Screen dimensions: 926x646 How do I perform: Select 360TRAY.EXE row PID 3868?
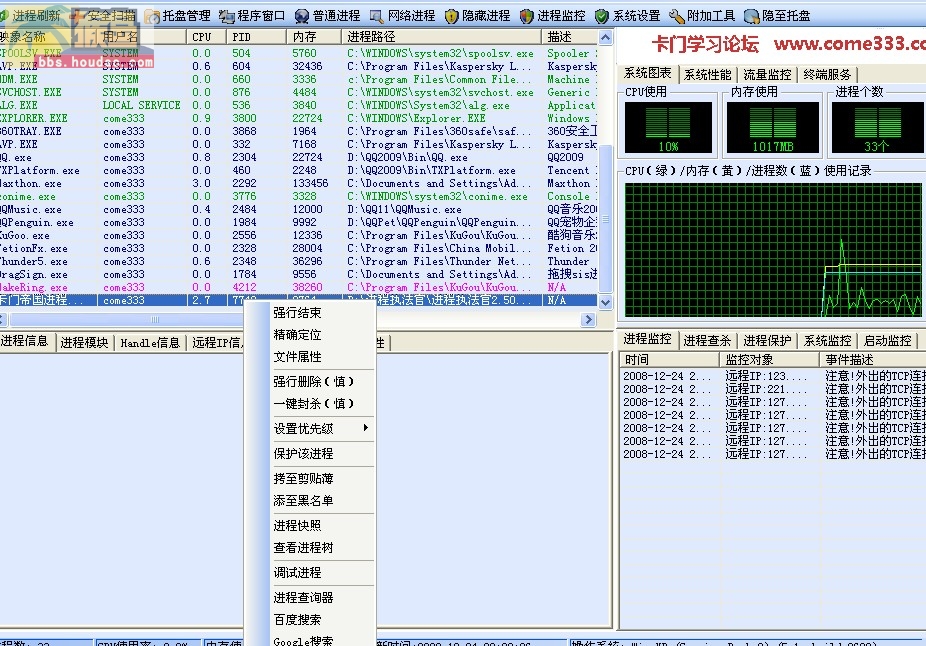point(299,131)
